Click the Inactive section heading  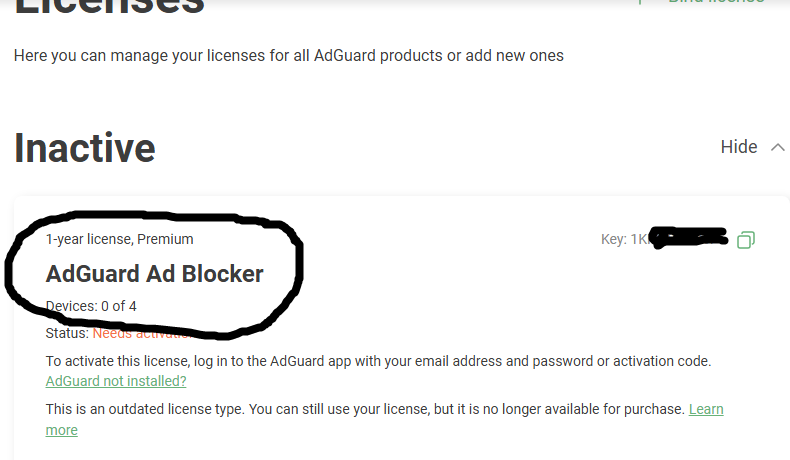(x=85, y=148)
